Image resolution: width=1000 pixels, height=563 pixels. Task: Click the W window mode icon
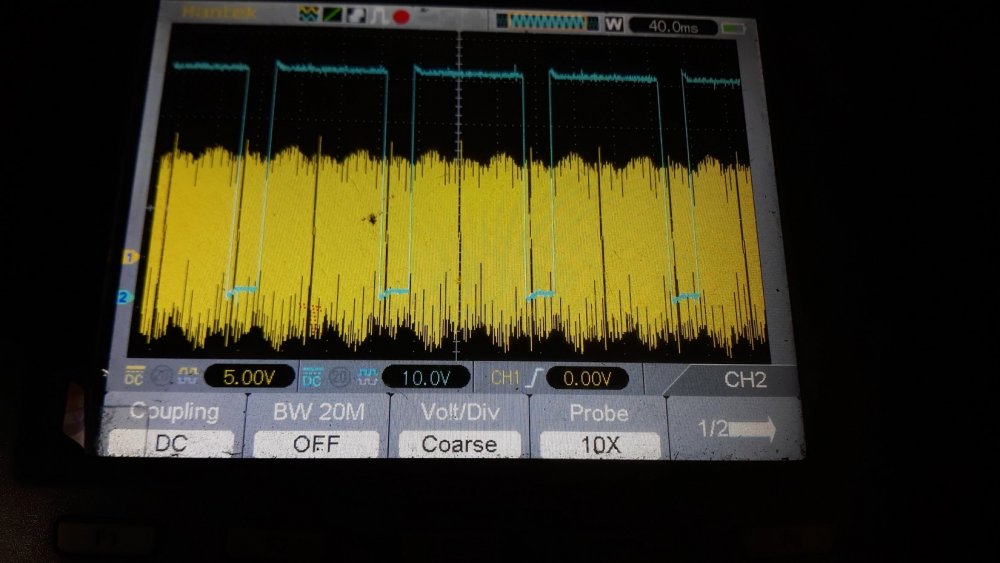(614, 24)
